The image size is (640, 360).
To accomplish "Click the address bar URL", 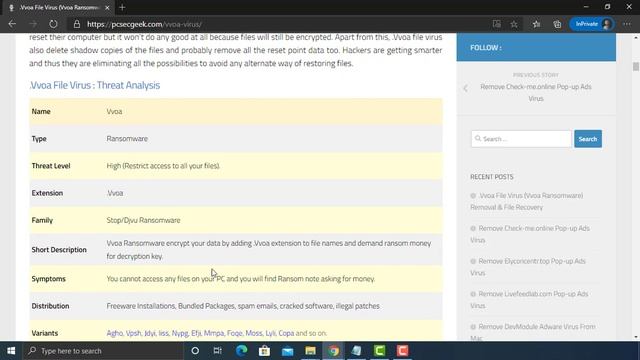I will [x=144, y=24].
